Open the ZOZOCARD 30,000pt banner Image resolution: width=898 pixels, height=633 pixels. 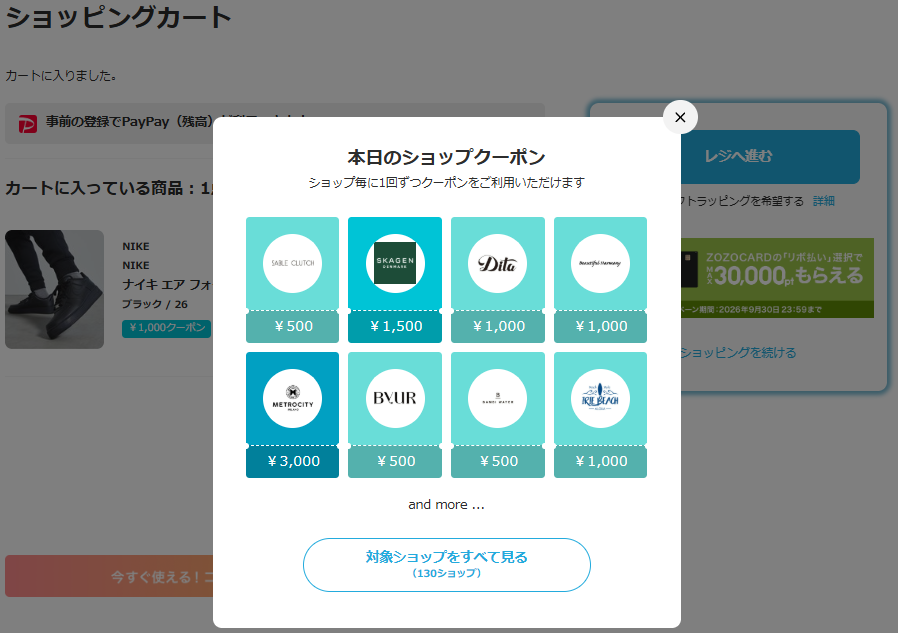[777, 278]
